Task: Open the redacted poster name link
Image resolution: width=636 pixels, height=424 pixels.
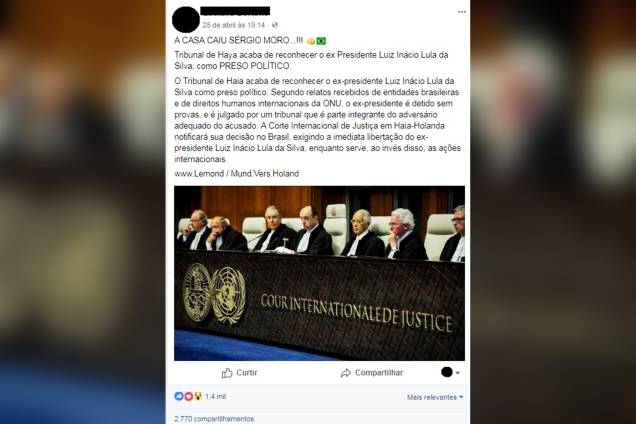Action: click(235, 11)
